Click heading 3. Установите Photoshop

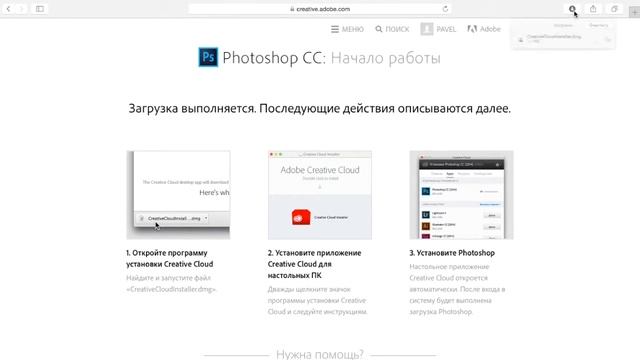452,253
